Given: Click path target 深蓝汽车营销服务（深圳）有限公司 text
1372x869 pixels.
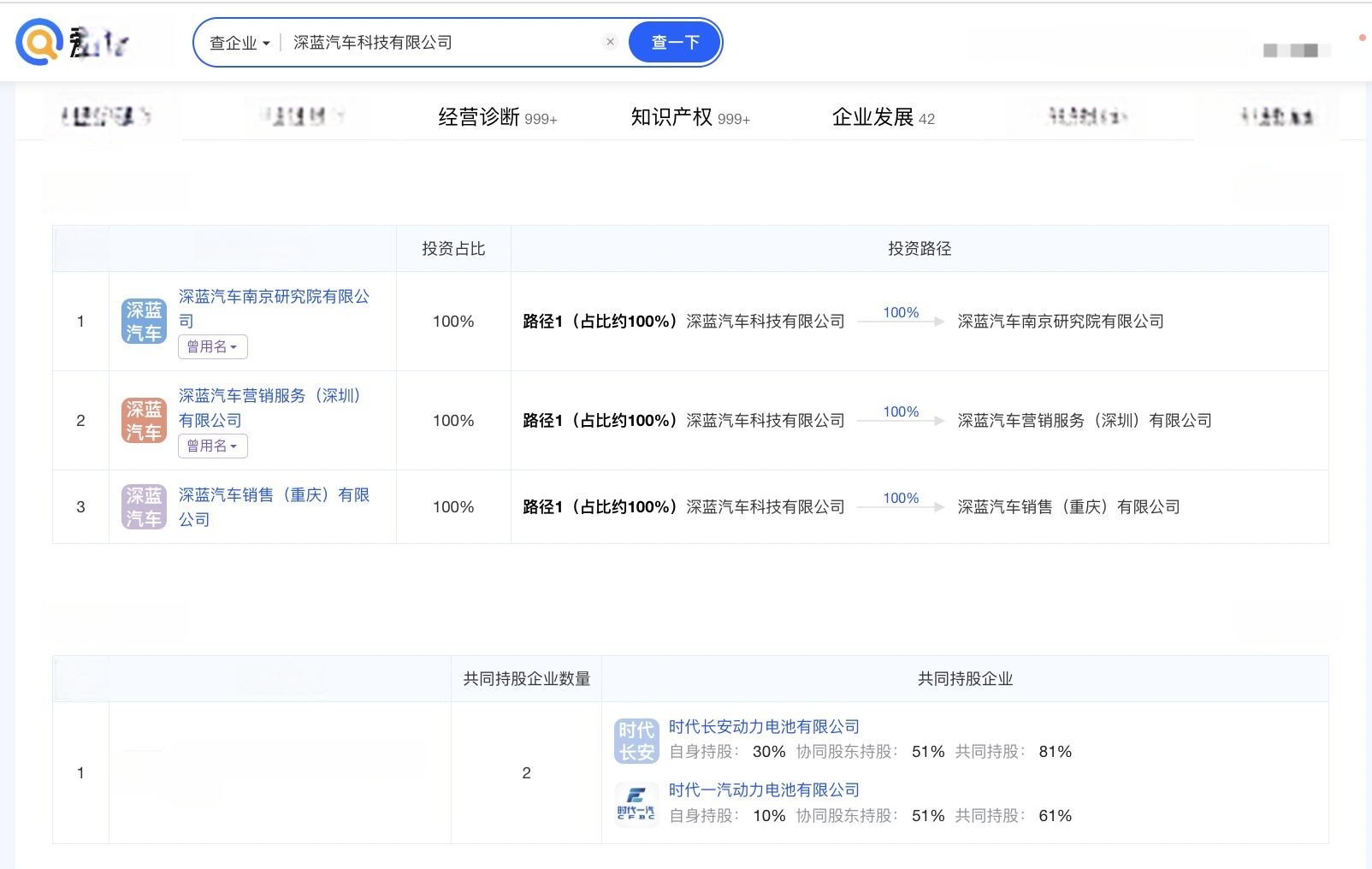Looking at the screenshot, I should click(1085, 421).
